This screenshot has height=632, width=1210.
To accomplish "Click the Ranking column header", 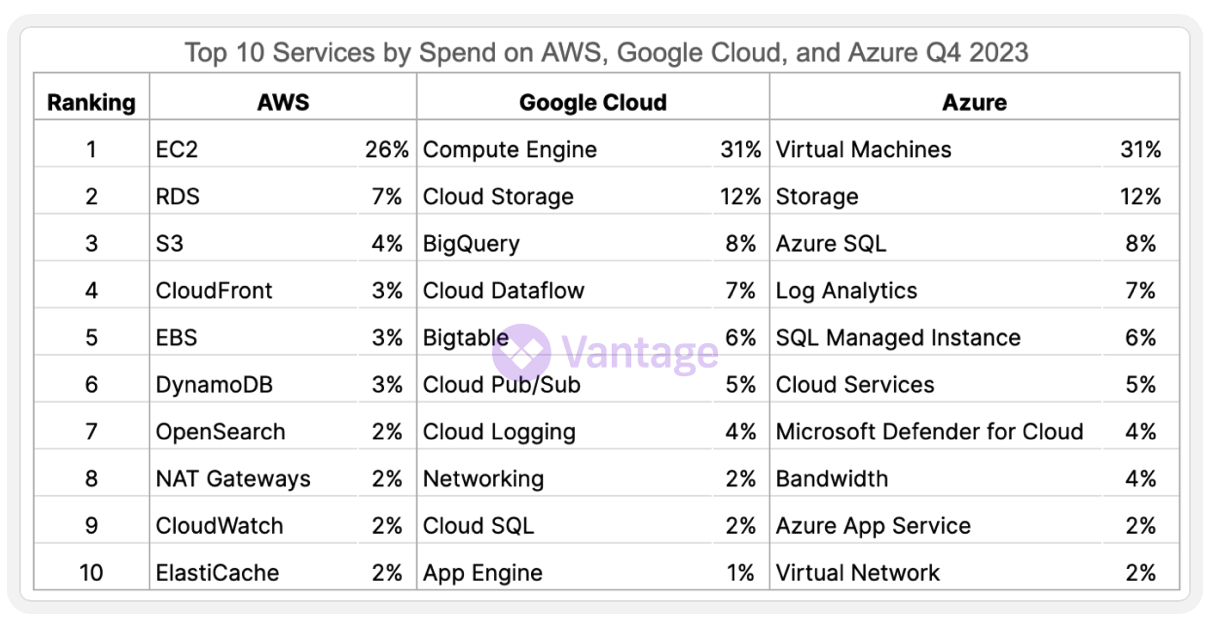I will coord(91,102).
